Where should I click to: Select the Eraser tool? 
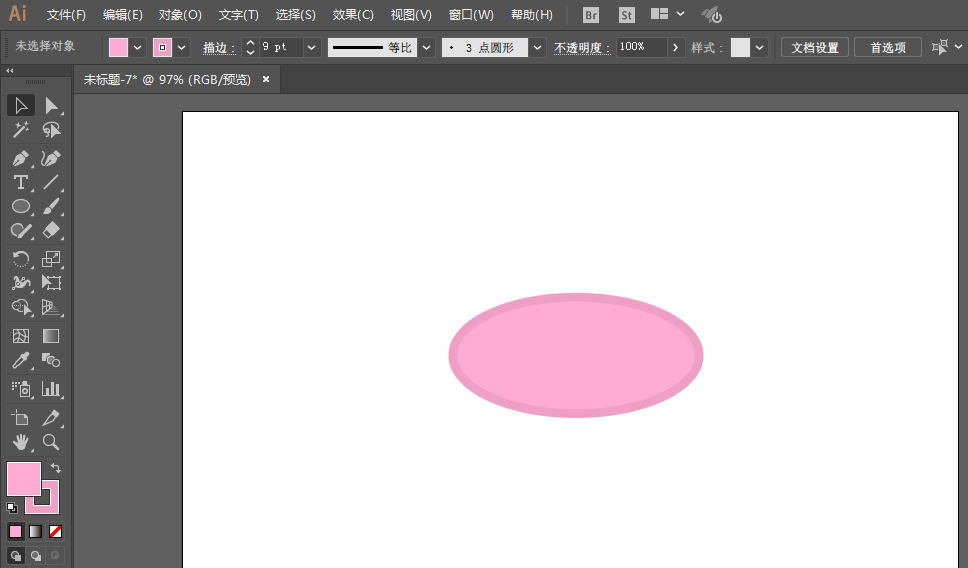click(51, 230)
